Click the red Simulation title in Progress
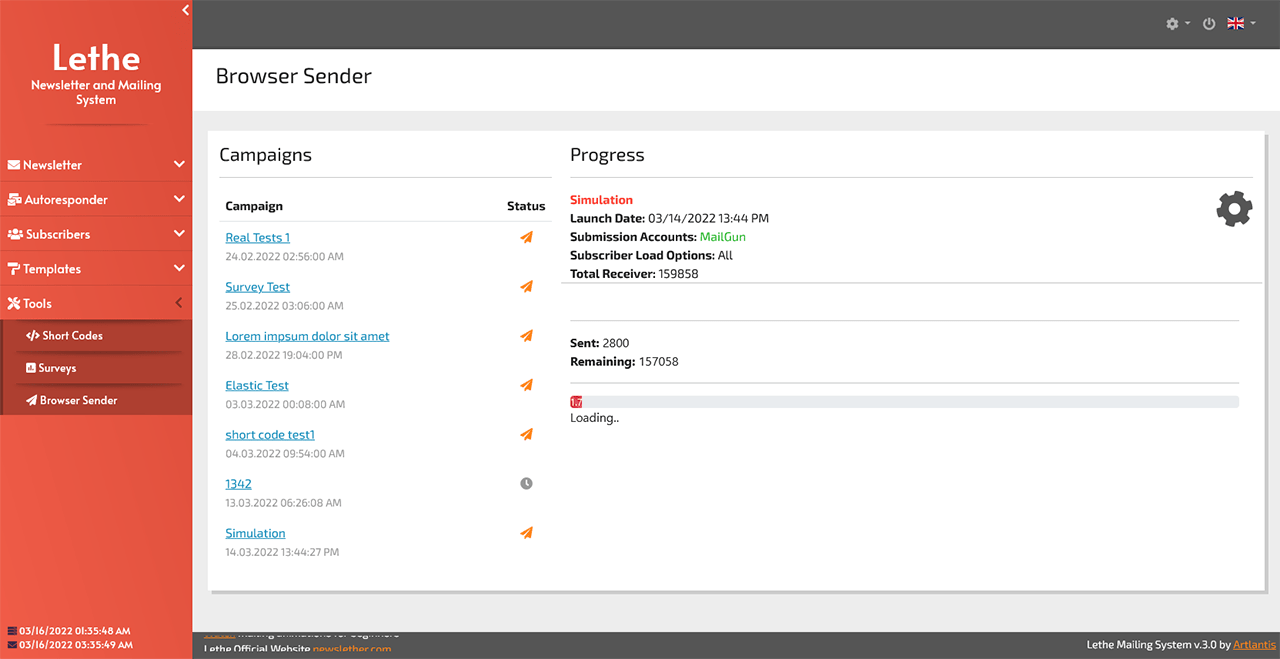 601,200
